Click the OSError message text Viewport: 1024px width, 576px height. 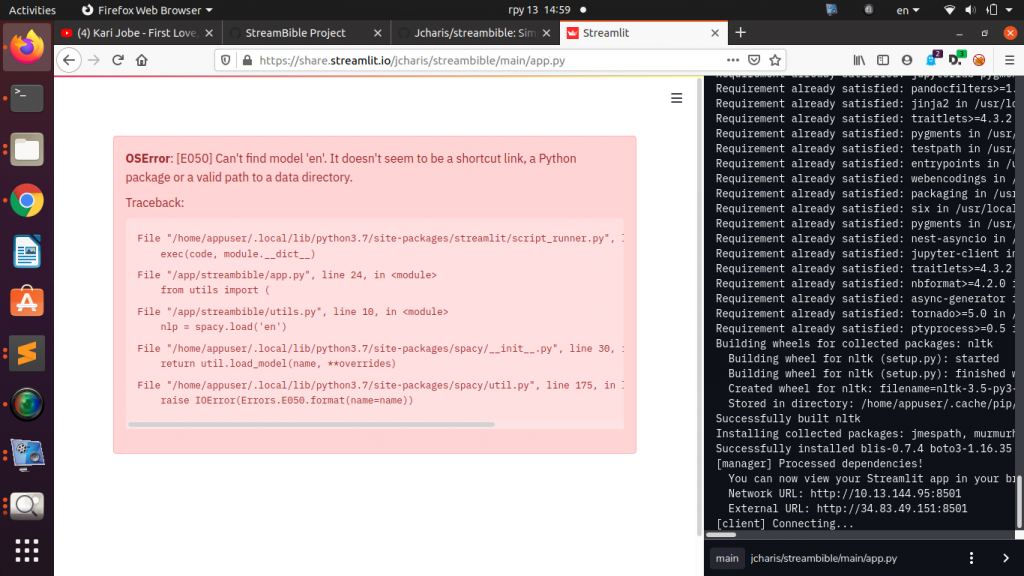click(x=351, y=168)
